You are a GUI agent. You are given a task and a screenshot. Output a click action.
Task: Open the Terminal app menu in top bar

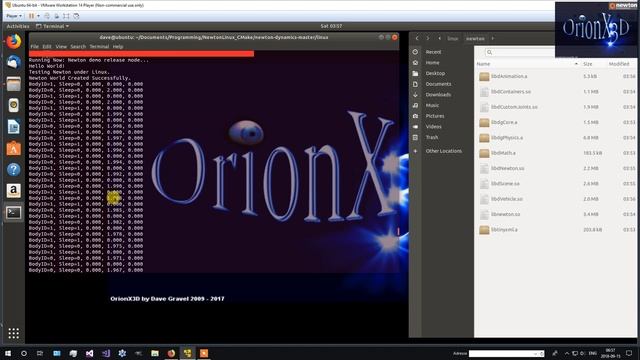point(52,26)
